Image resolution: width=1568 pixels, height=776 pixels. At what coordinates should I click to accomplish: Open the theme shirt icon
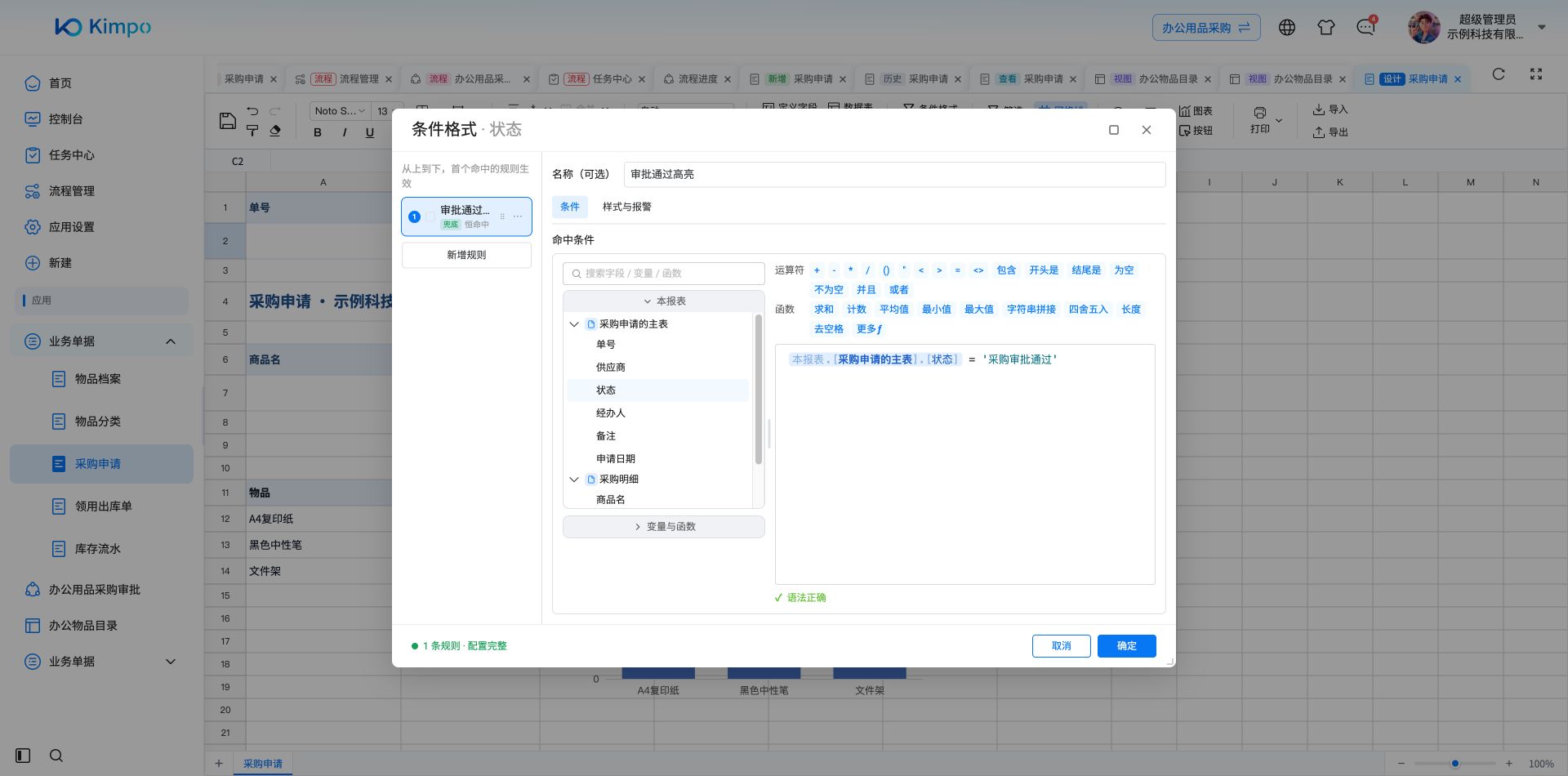point(1326,28)
